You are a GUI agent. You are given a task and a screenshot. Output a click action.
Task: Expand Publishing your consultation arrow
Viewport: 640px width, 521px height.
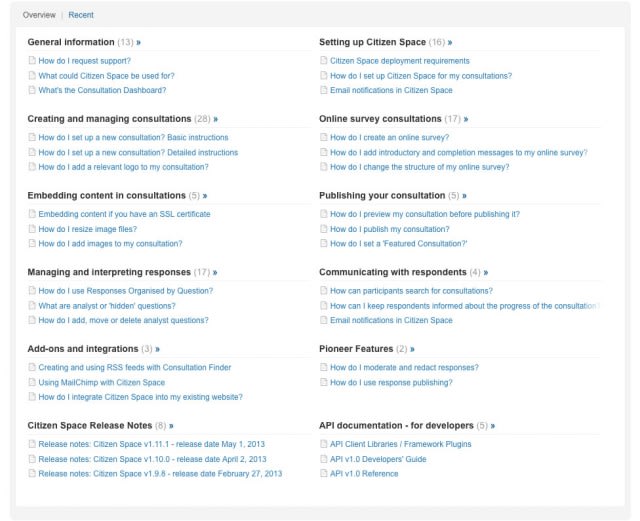(464, 196)
